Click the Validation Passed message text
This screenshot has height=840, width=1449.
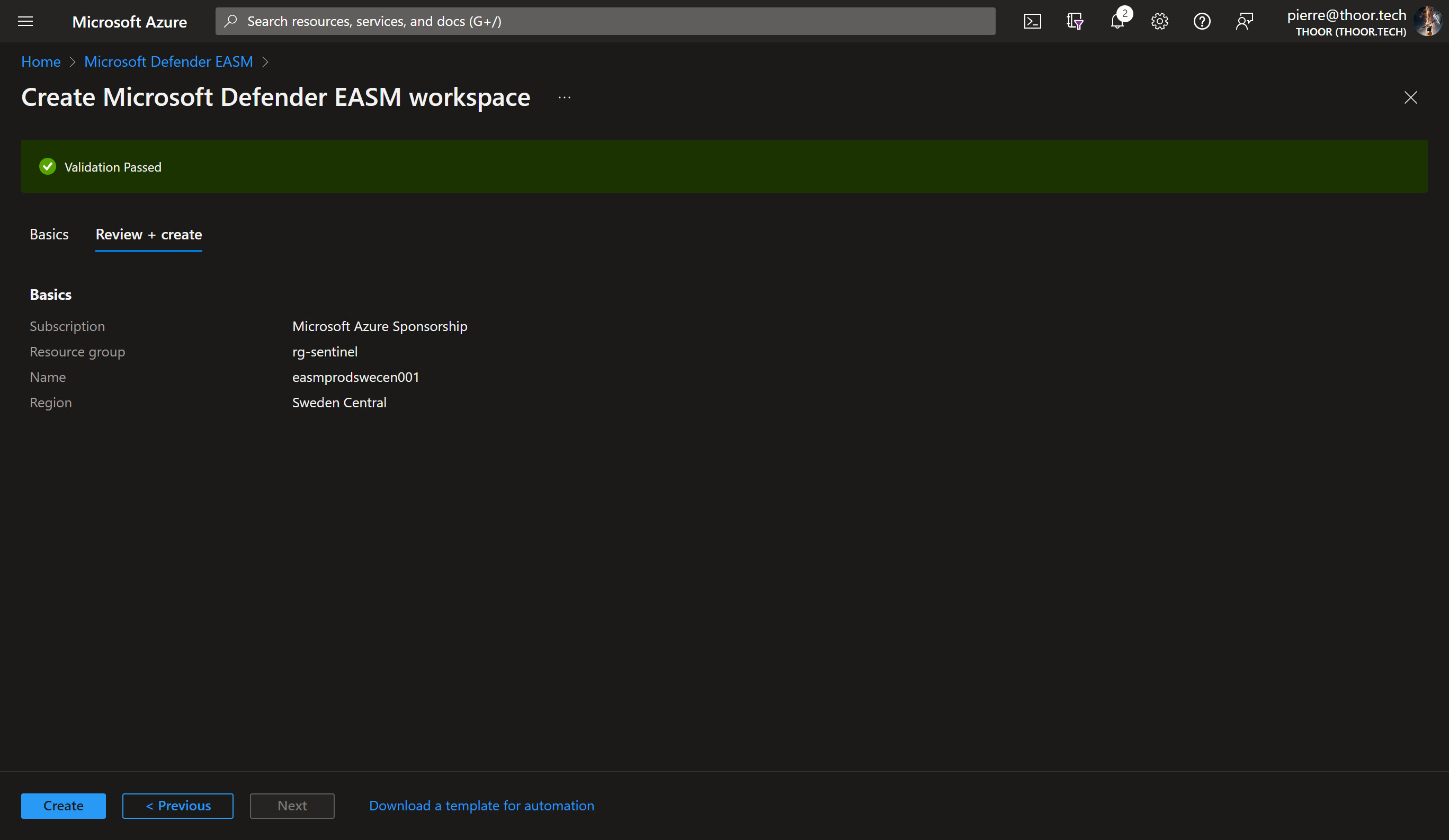coord(113,167)
